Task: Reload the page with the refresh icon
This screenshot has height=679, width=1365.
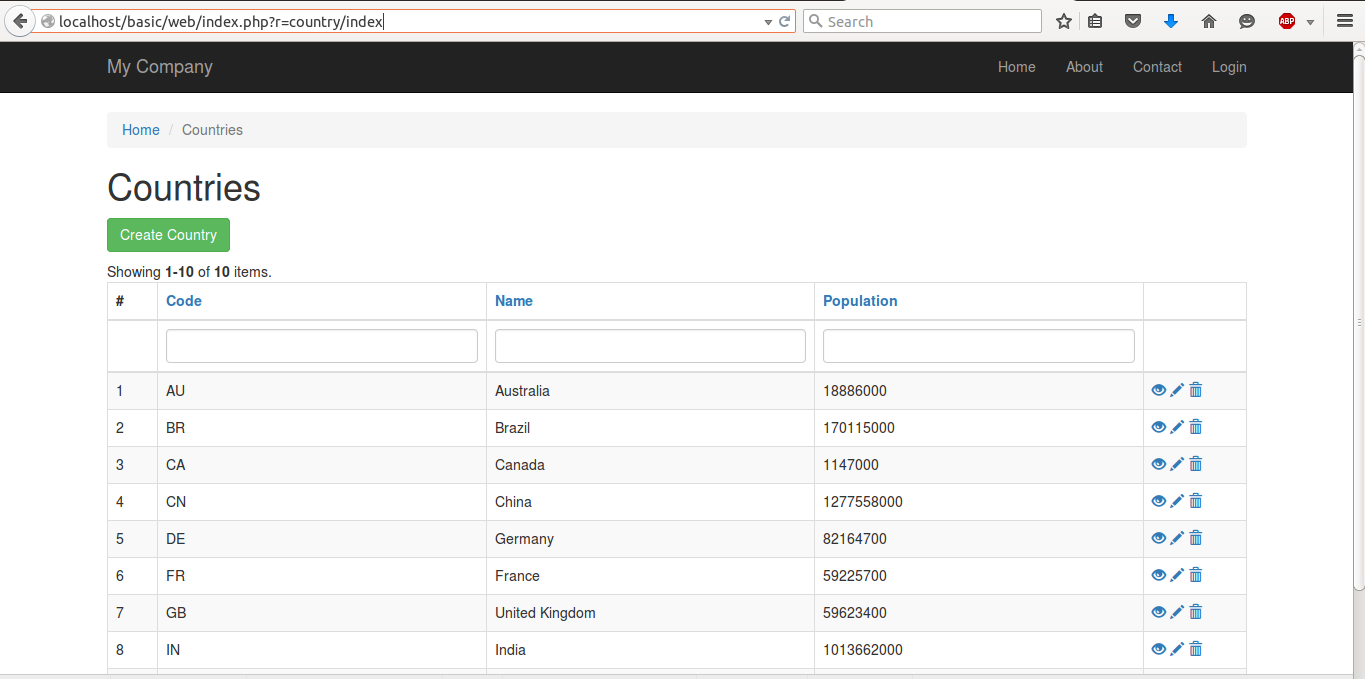Action: pyautogui.click(x=785, y=21)
